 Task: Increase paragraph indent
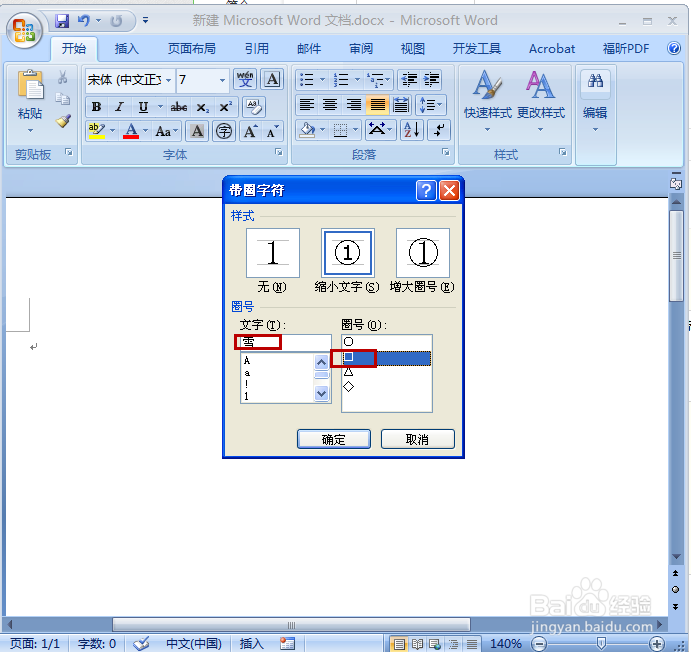pyautogui.click(x=431, y=80)
